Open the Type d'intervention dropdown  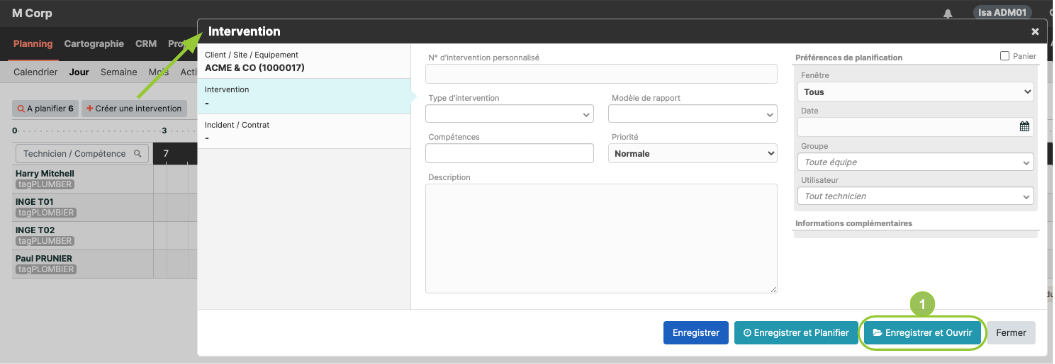[509, 114]
